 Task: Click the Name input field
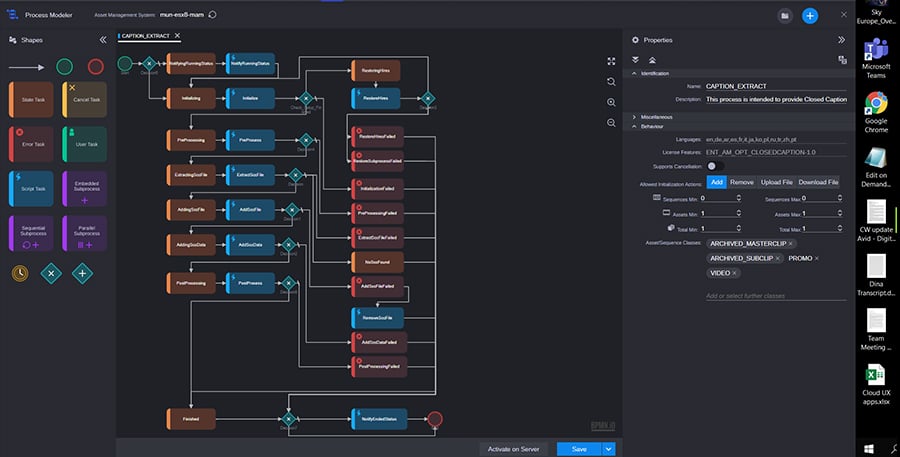tap(776, 86)
